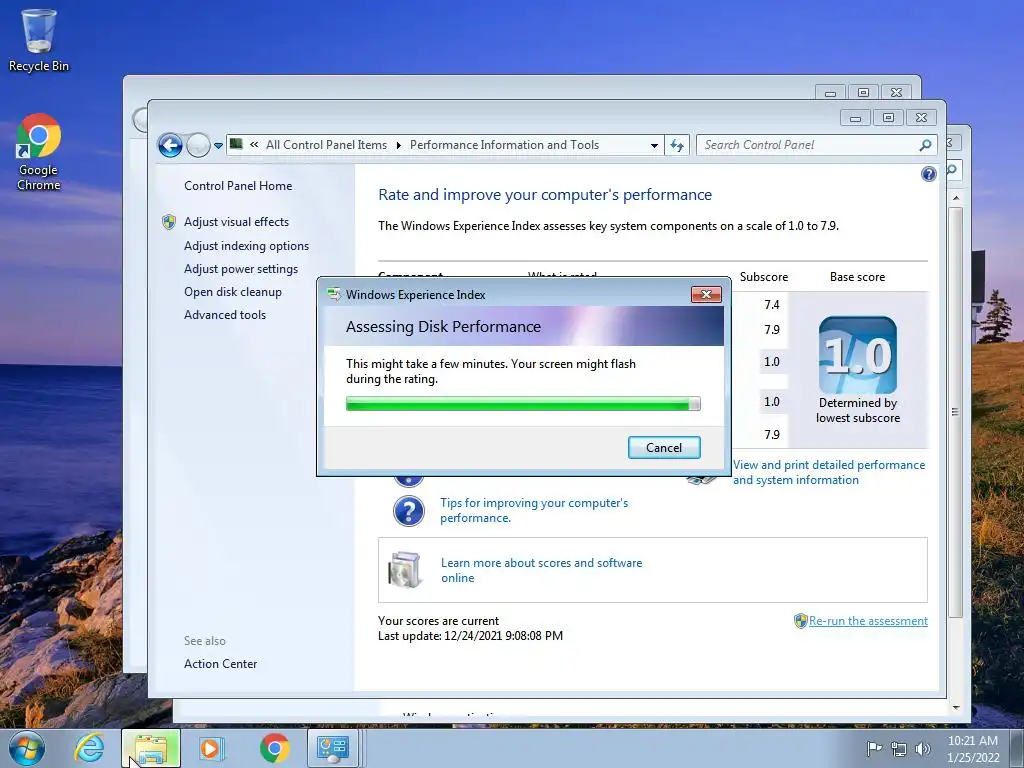Open Learn more about scores online
This screenshot has width=1024, height=768.
coord(541,570)
